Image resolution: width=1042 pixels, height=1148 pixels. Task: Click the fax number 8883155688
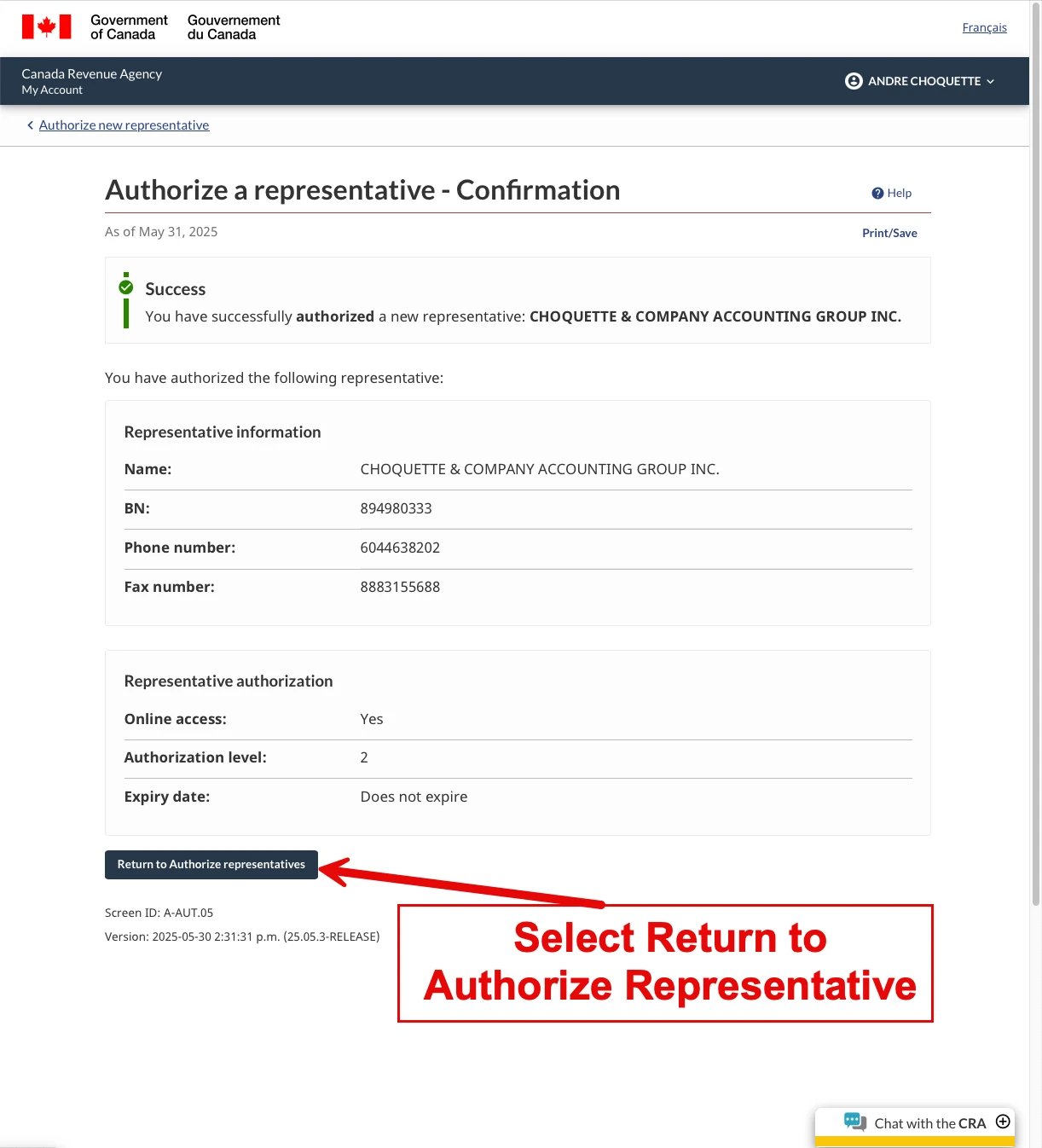point(400,587)
